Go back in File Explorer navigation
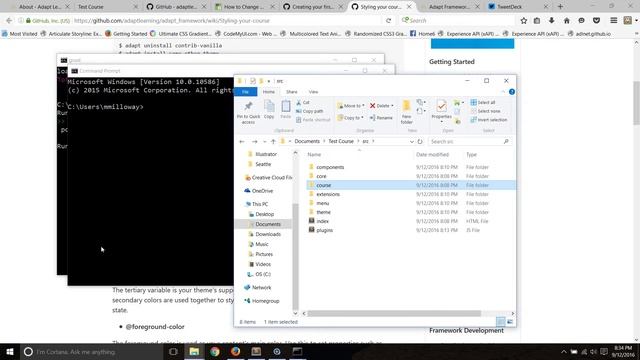 click(242, 142)
